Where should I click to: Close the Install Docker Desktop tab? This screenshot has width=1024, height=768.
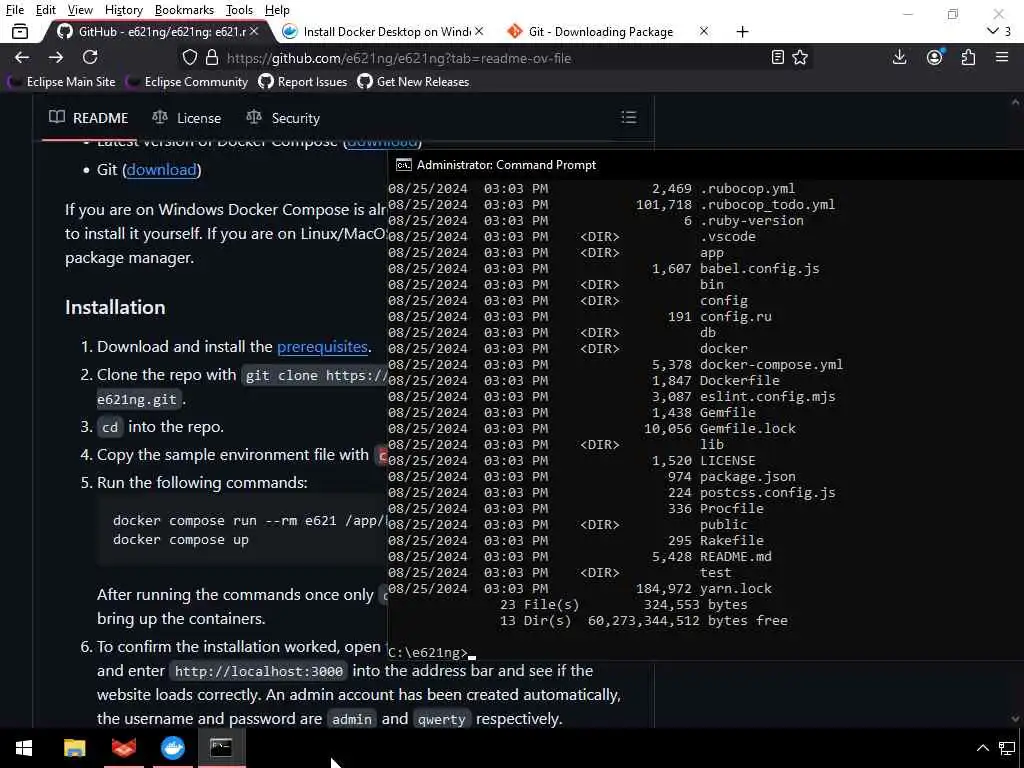pos(479,31)
